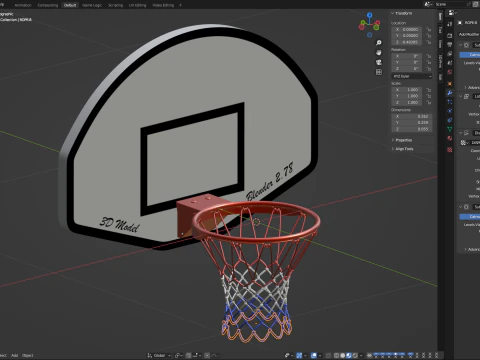Screen dimensions: 480x360
Task: Click the pan hand icon in the viewport
Action: 379,52
